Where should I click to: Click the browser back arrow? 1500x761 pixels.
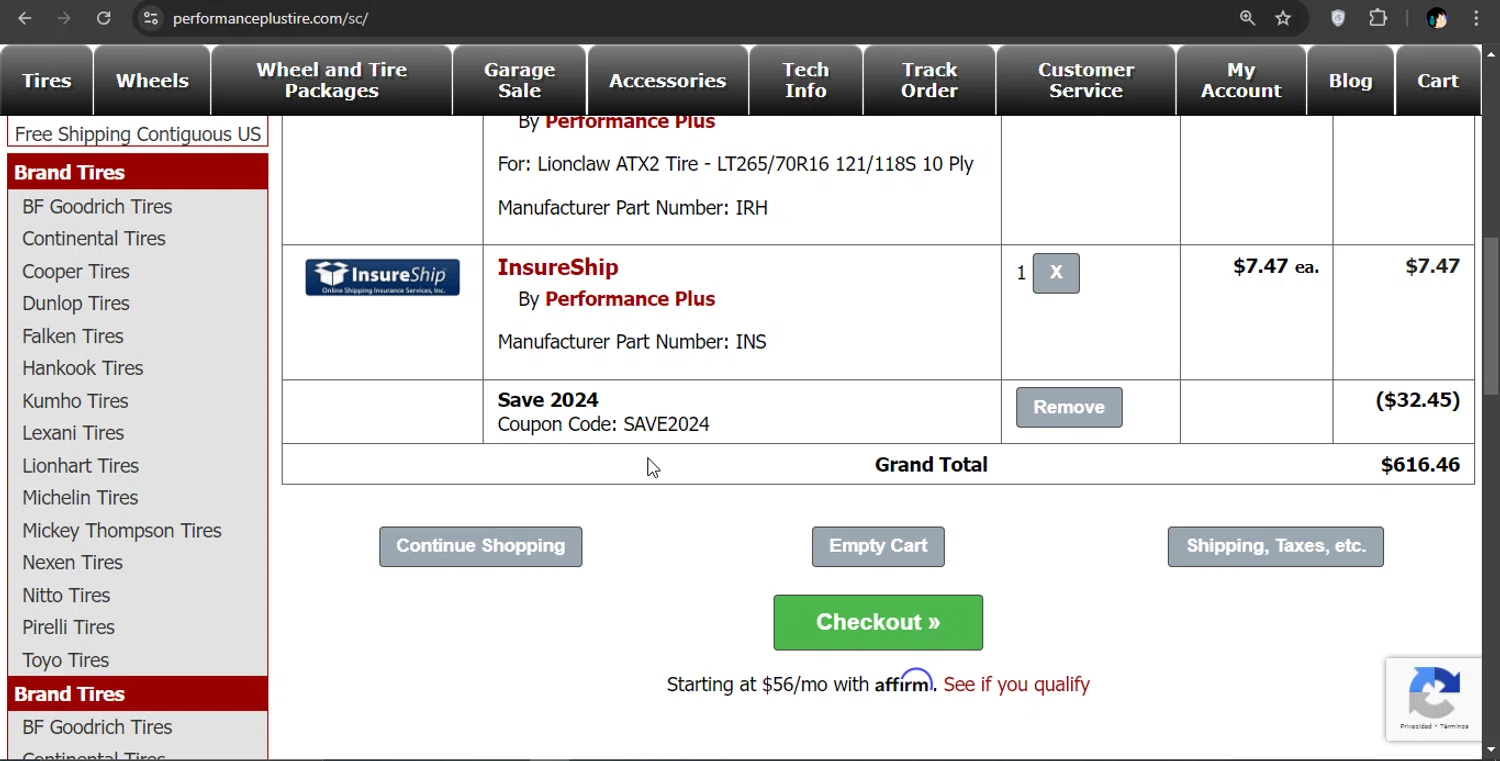(x=25, y=18)
